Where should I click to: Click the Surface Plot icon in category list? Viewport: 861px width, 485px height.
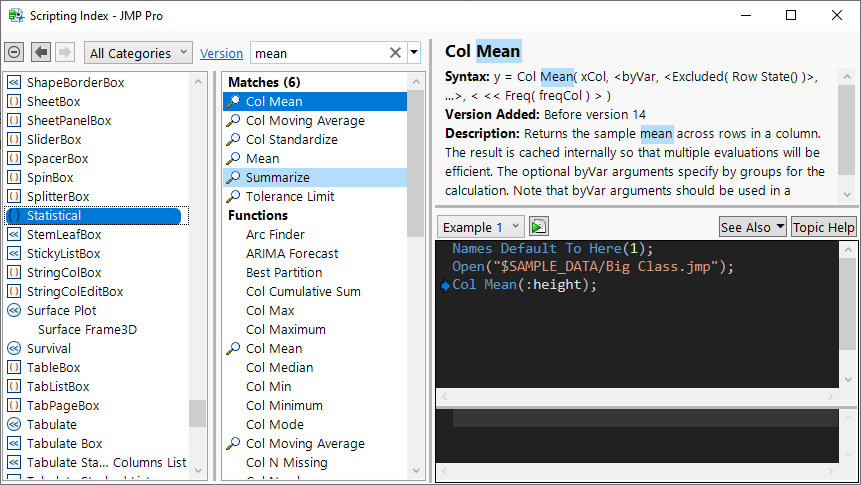pyautogui.click(x=14, y=311)
